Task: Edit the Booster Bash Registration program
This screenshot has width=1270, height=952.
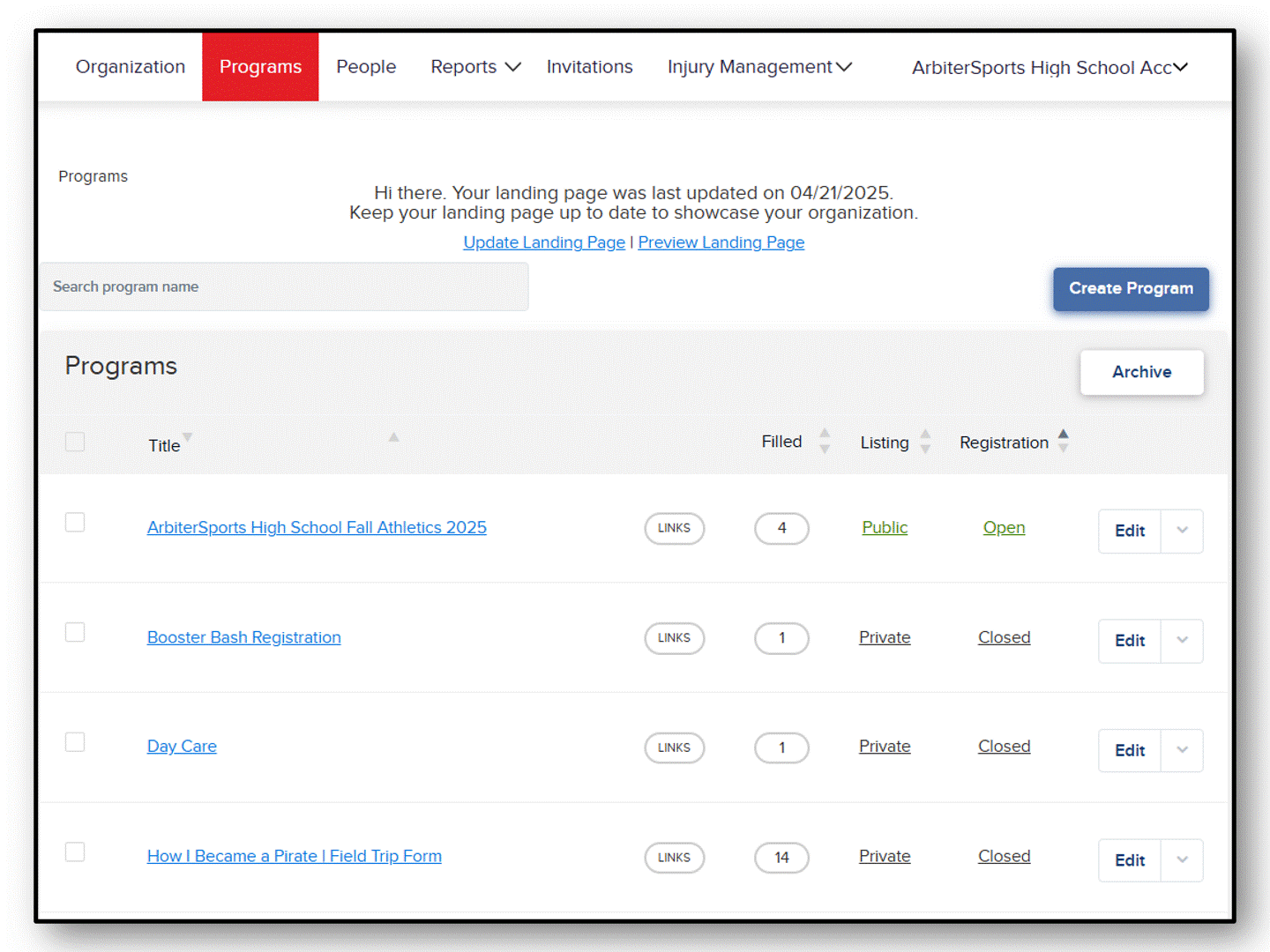Action: [x=1130, y=641]
